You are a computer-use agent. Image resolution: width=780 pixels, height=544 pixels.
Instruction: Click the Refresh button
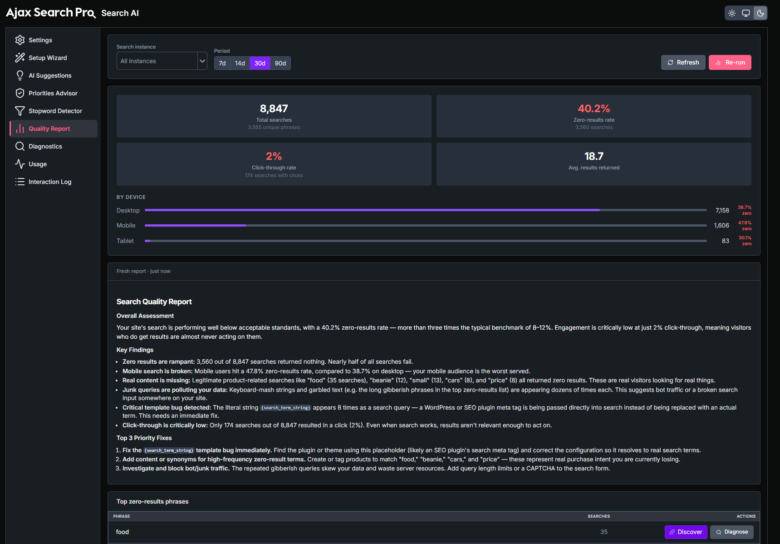[683, 63]
